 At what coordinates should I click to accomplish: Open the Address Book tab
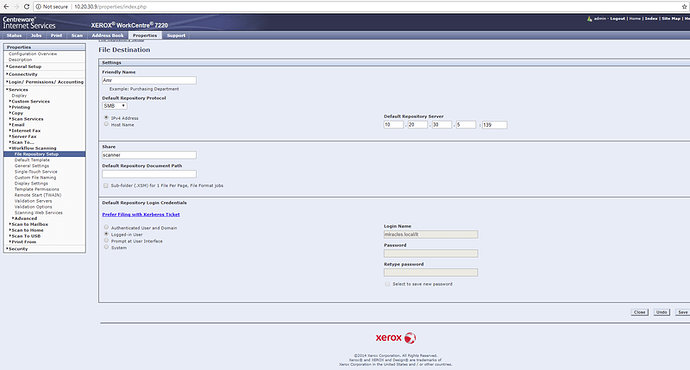[107, 35]
